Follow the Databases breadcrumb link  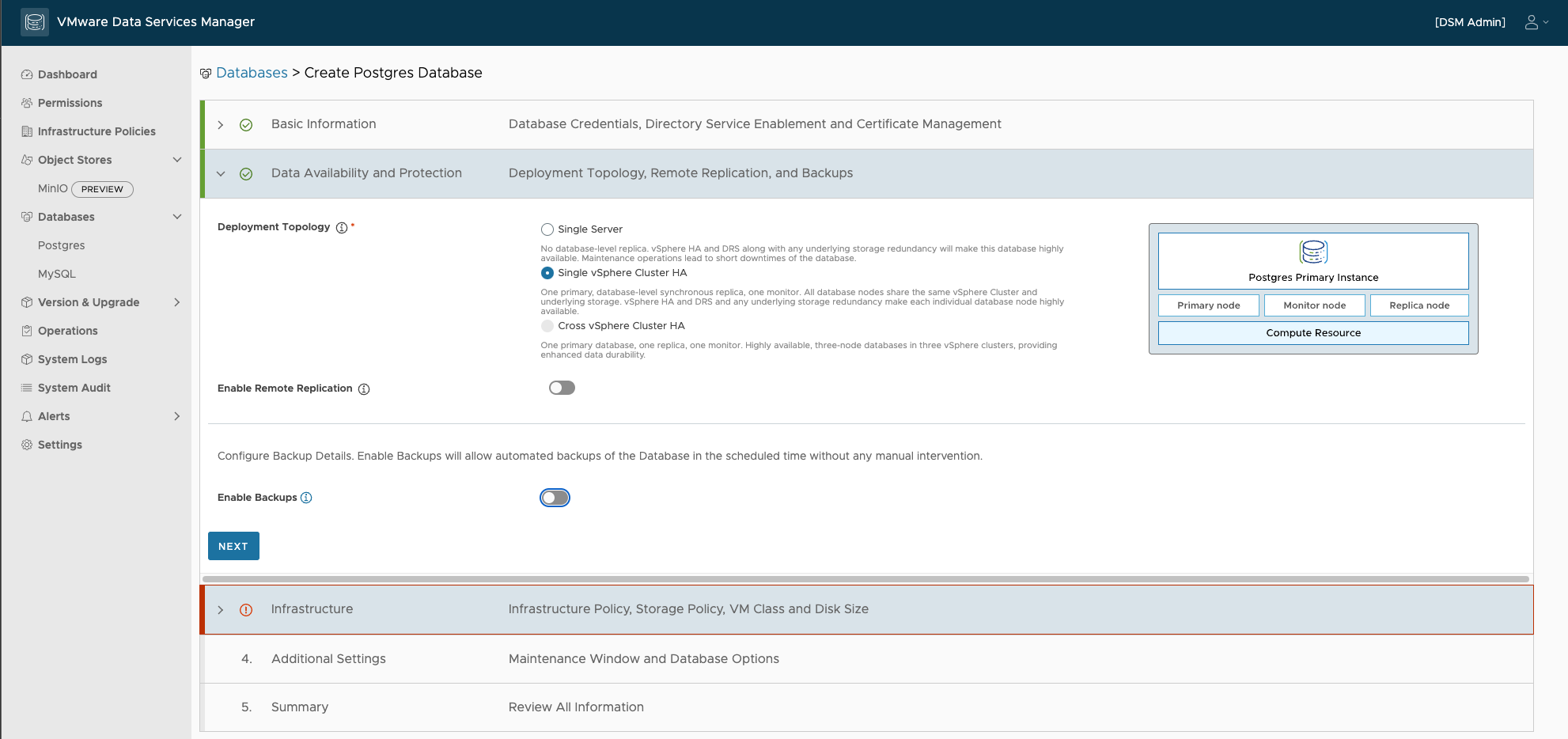coord(252,73)
